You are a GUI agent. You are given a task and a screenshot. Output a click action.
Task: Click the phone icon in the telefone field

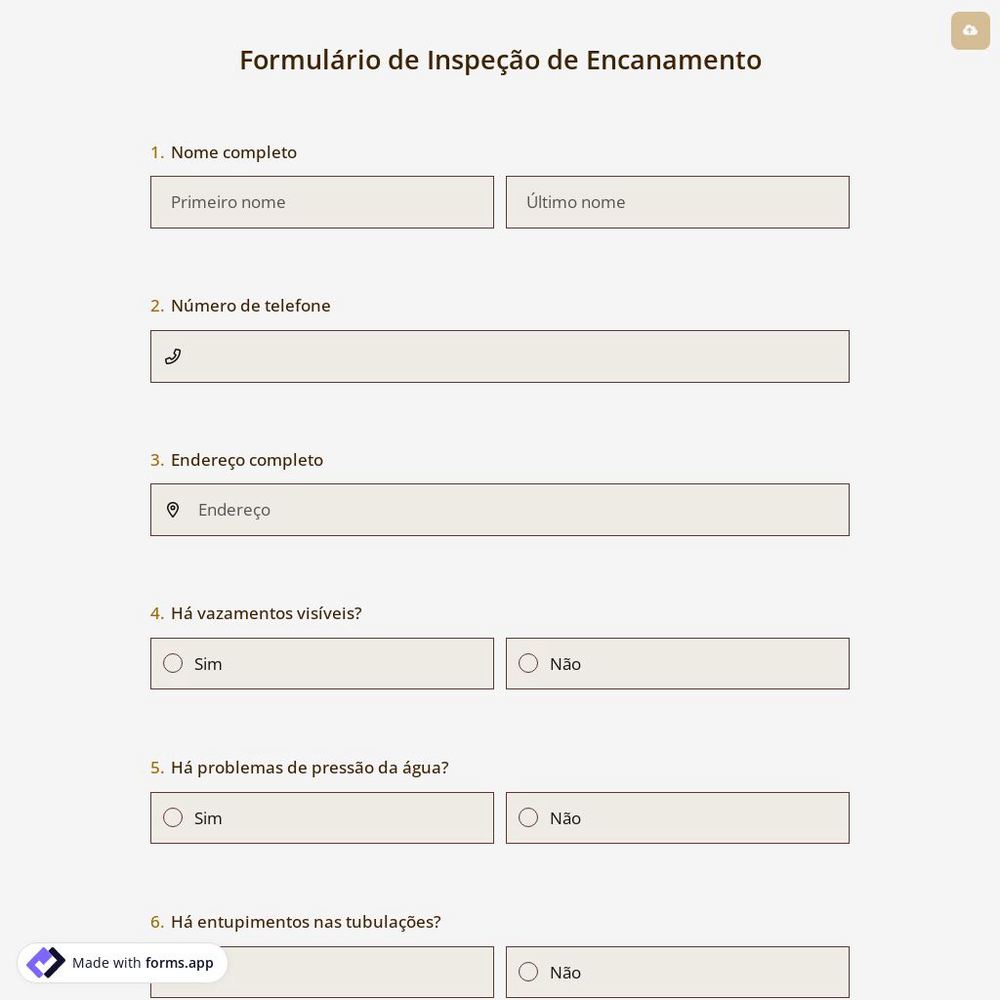click(x=173, y=356)
